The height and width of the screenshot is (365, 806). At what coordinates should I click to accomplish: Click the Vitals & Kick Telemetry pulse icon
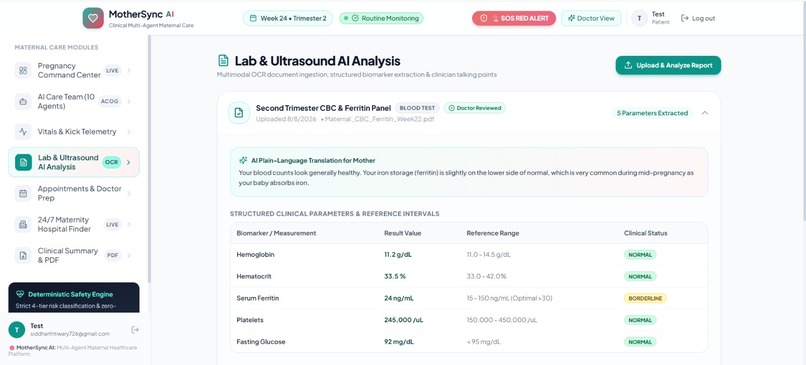coord(23,132)
